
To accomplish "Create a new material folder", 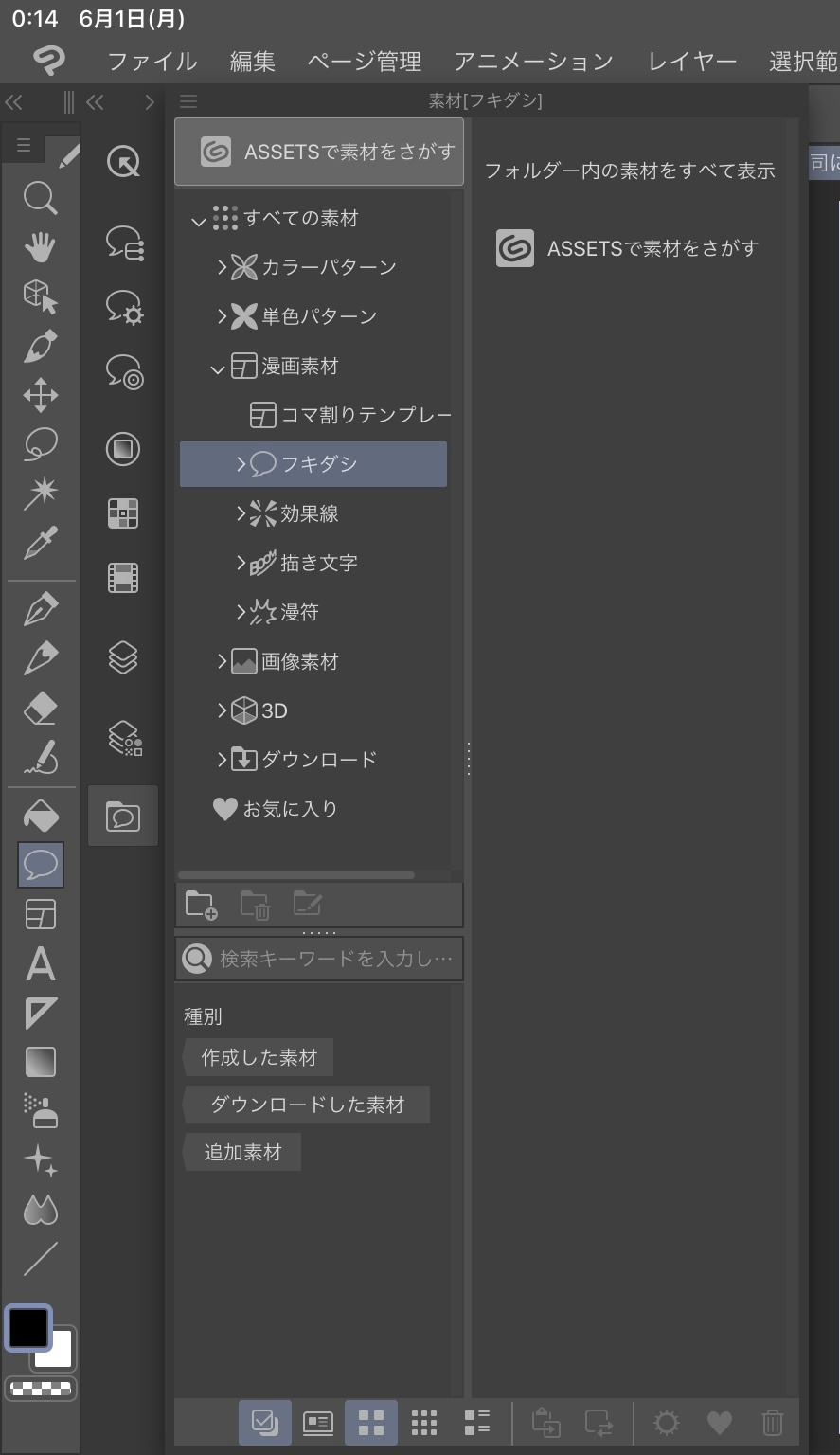I will 201,906.
